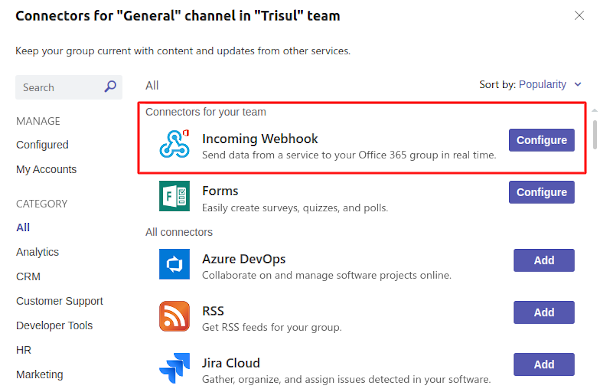Image resolution: width=600 pixels, height=389 pixels.
Task: Select the CRM category
Action: coord(28,277)
